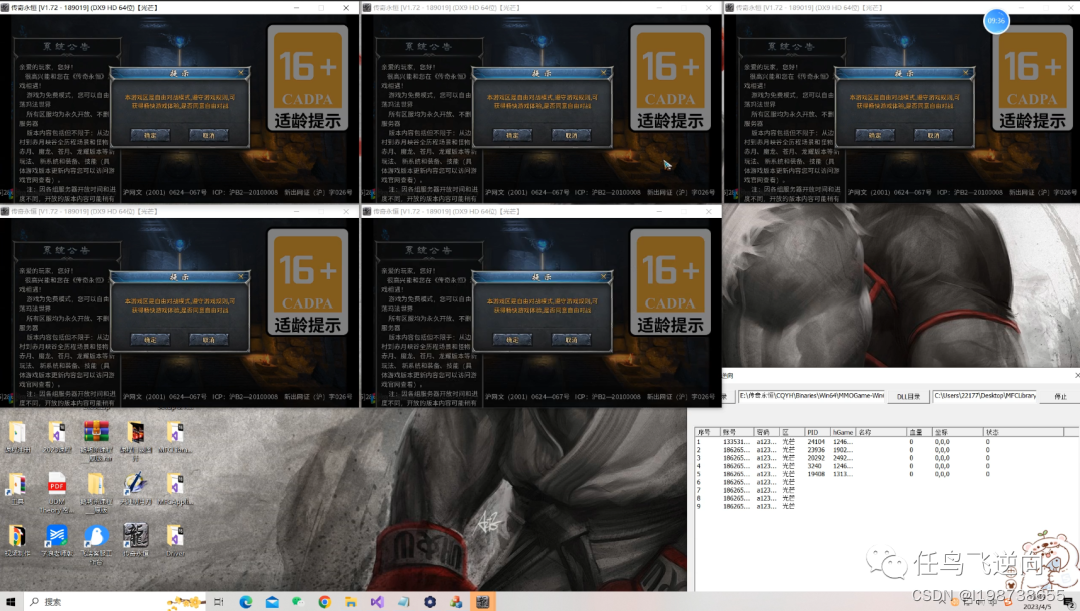Image resolution: width=1080 pixels, height=611 pixels.
Task: Open the Driver folder on desktop
Action: click(x=175, y=537)
